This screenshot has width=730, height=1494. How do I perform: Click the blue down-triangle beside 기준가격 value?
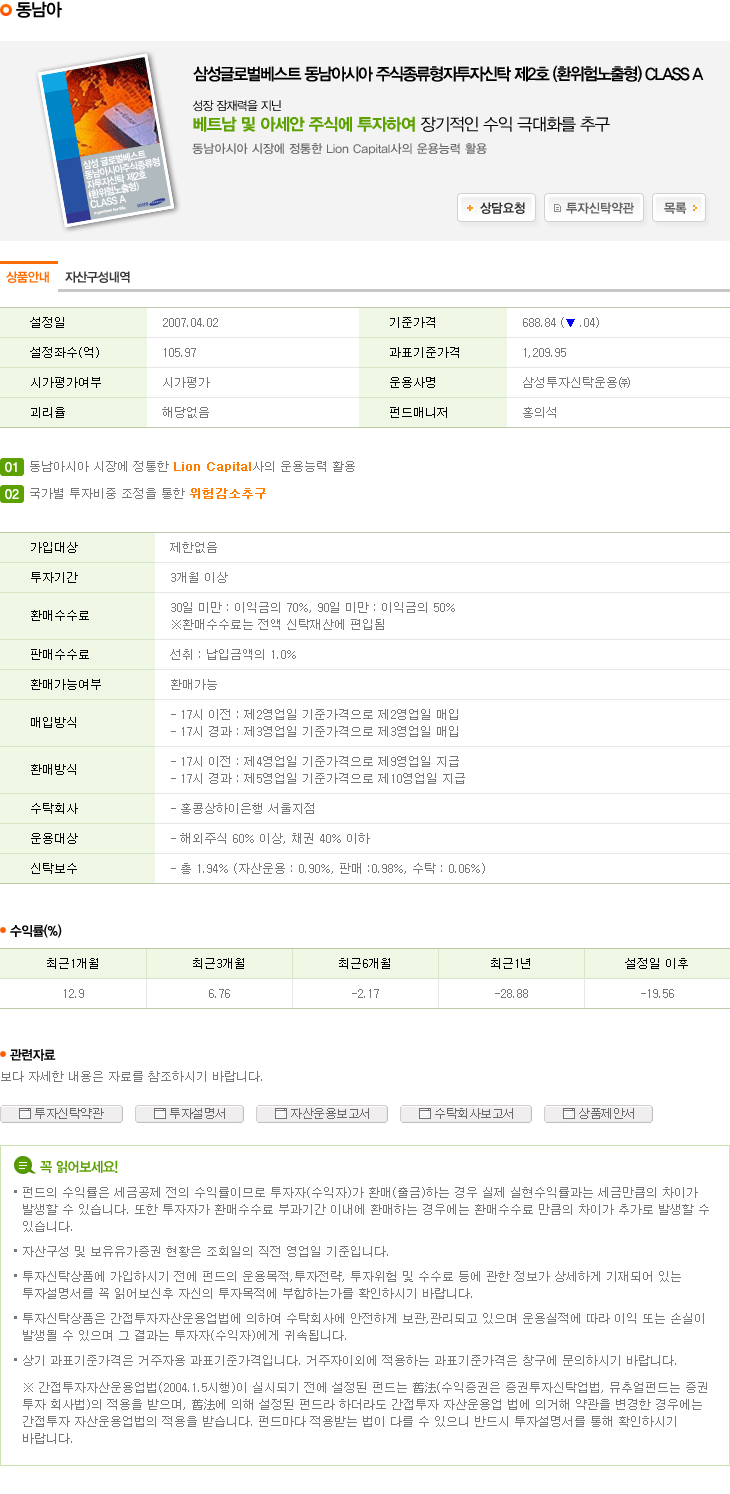(570, 323)
